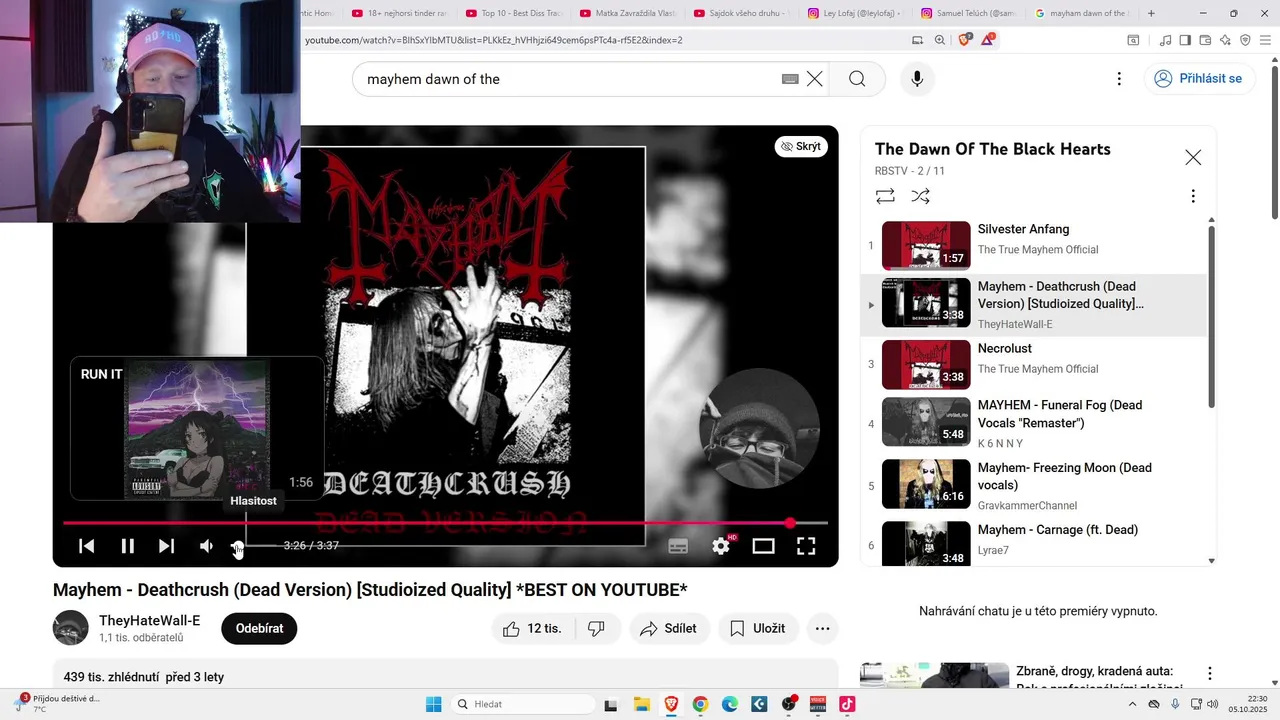Viewport: 1280px width, 720px height.
Task: Switch to theater mode view
Action: tap(764, 546)
